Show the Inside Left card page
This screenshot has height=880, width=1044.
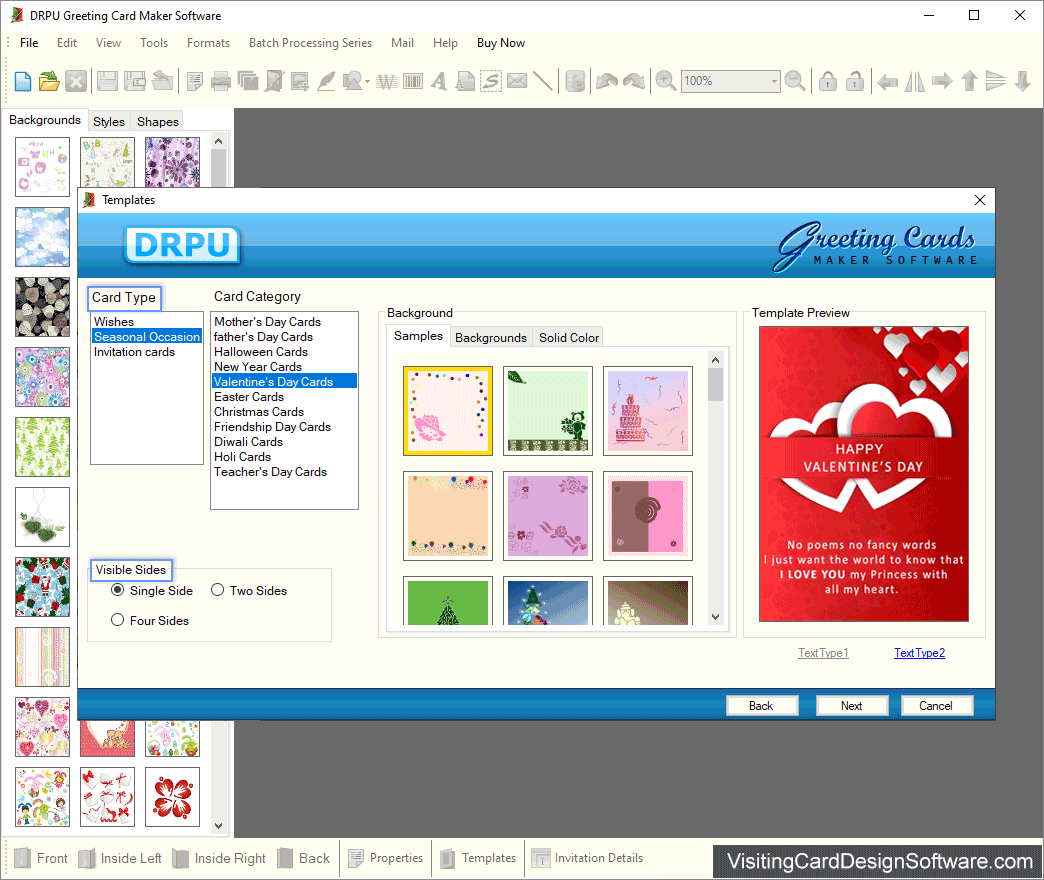(x=120, y=858)
